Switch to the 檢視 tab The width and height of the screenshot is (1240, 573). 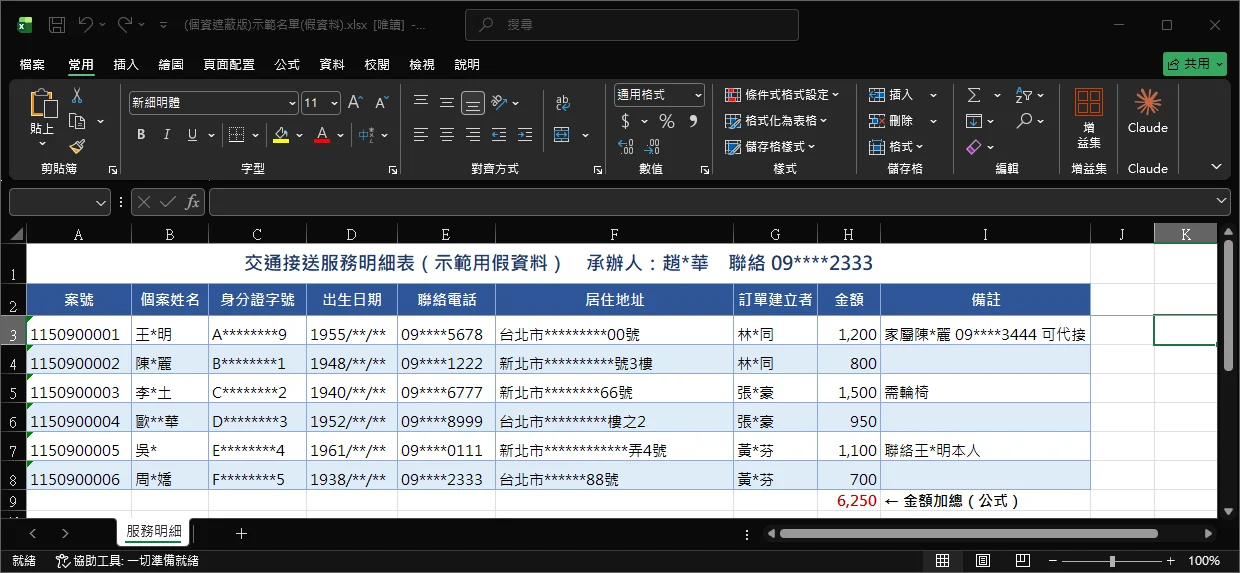pos(422,64)
